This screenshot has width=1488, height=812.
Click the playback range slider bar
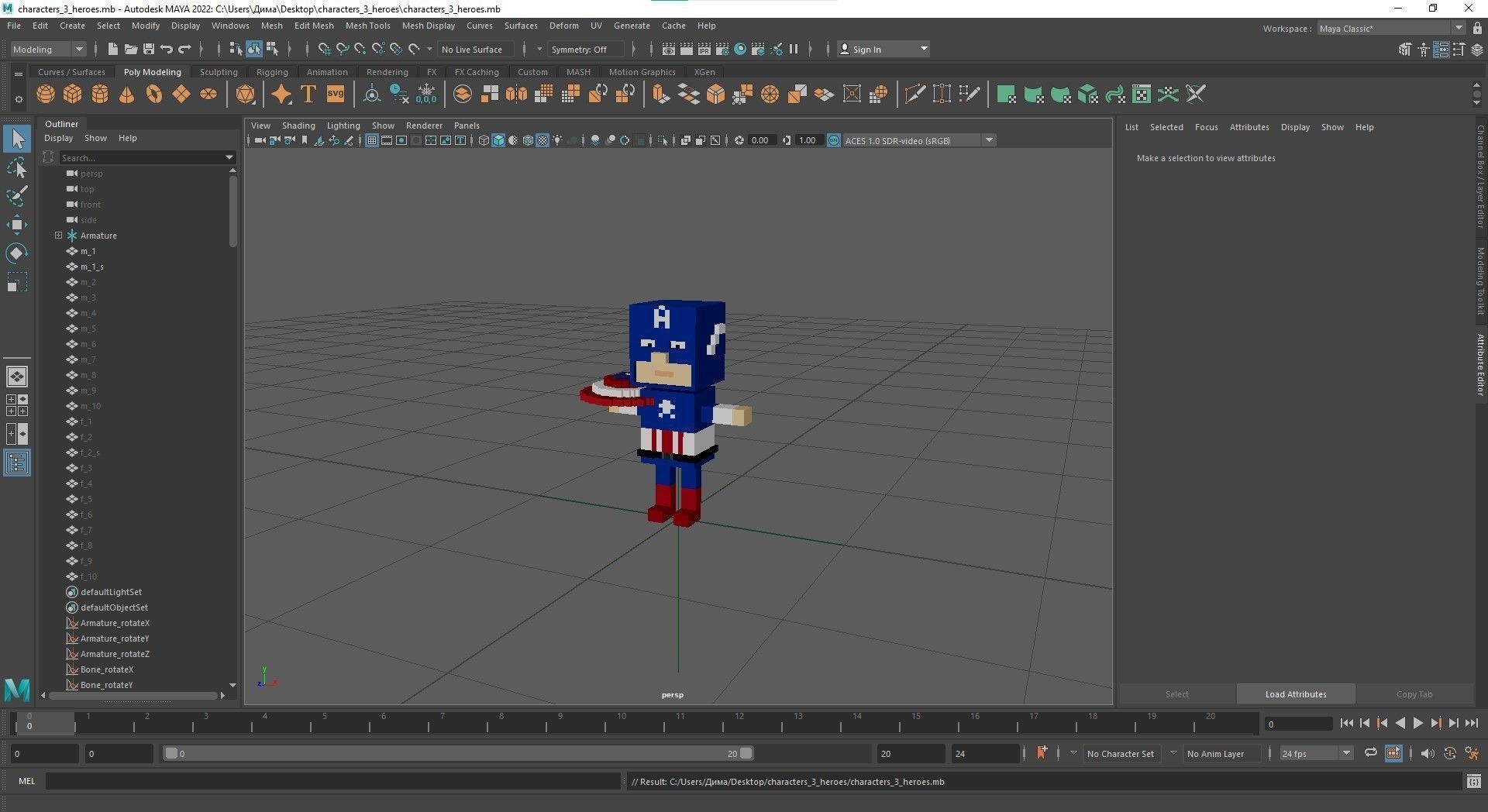pos(458,753)
